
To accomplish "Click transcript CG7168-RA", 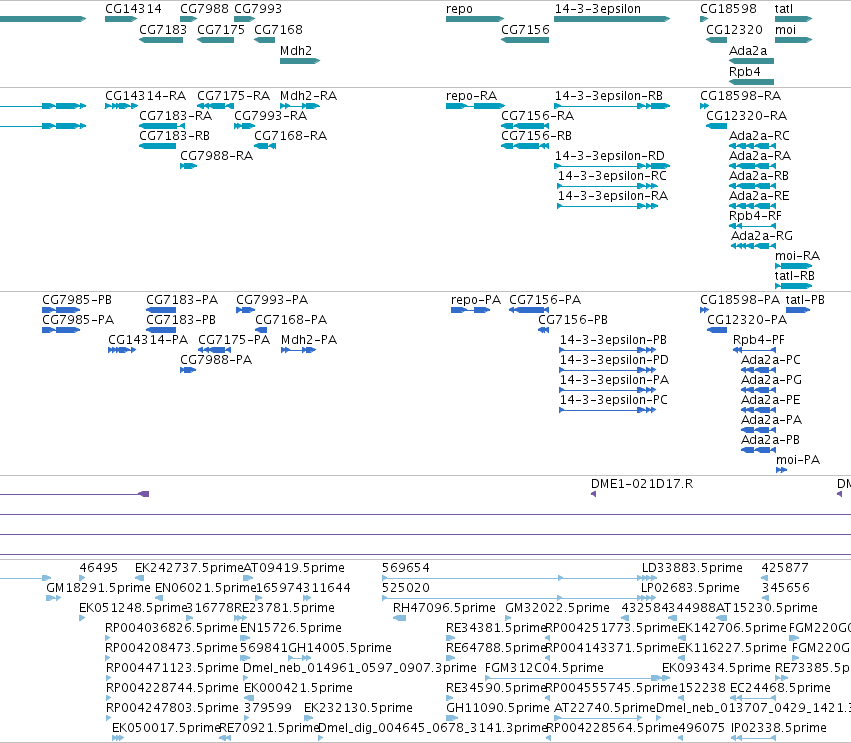I will (290, 136).
